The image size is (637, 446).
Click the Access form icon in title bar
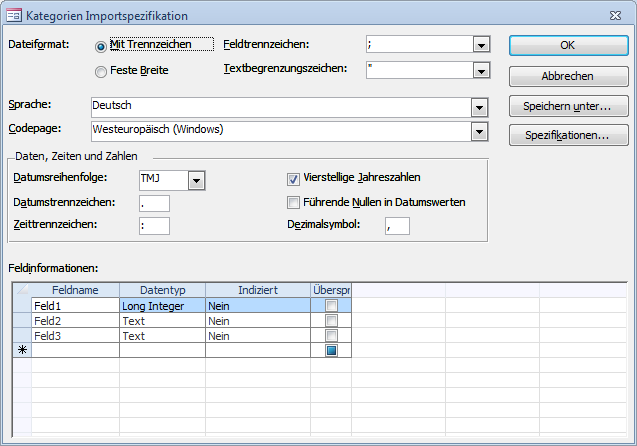click(14, 15)
